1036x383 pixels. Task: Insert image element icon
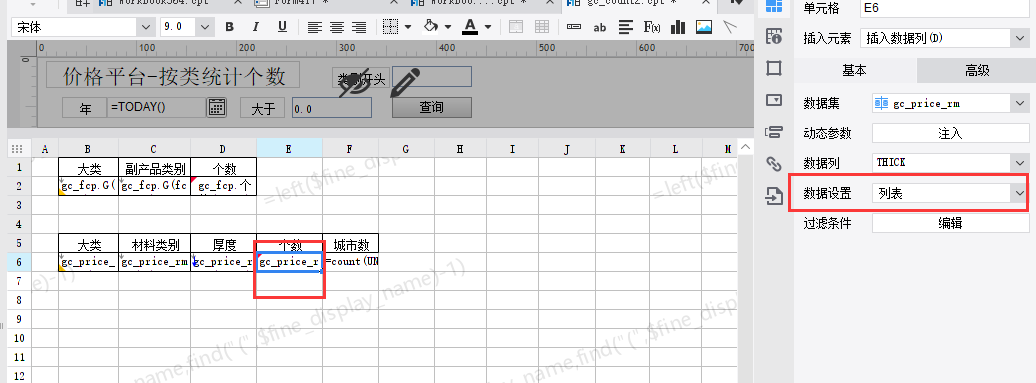[x=704, y=27]
